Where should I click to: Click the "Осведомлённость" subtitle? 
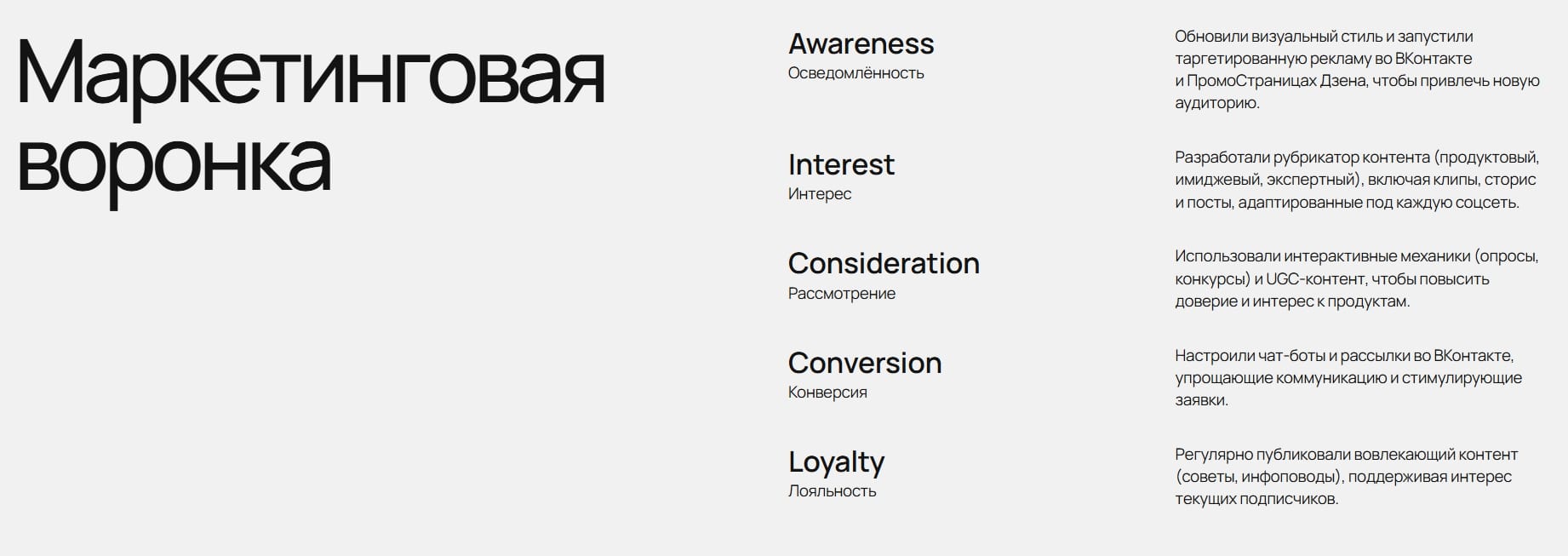(x=856, y=73)
